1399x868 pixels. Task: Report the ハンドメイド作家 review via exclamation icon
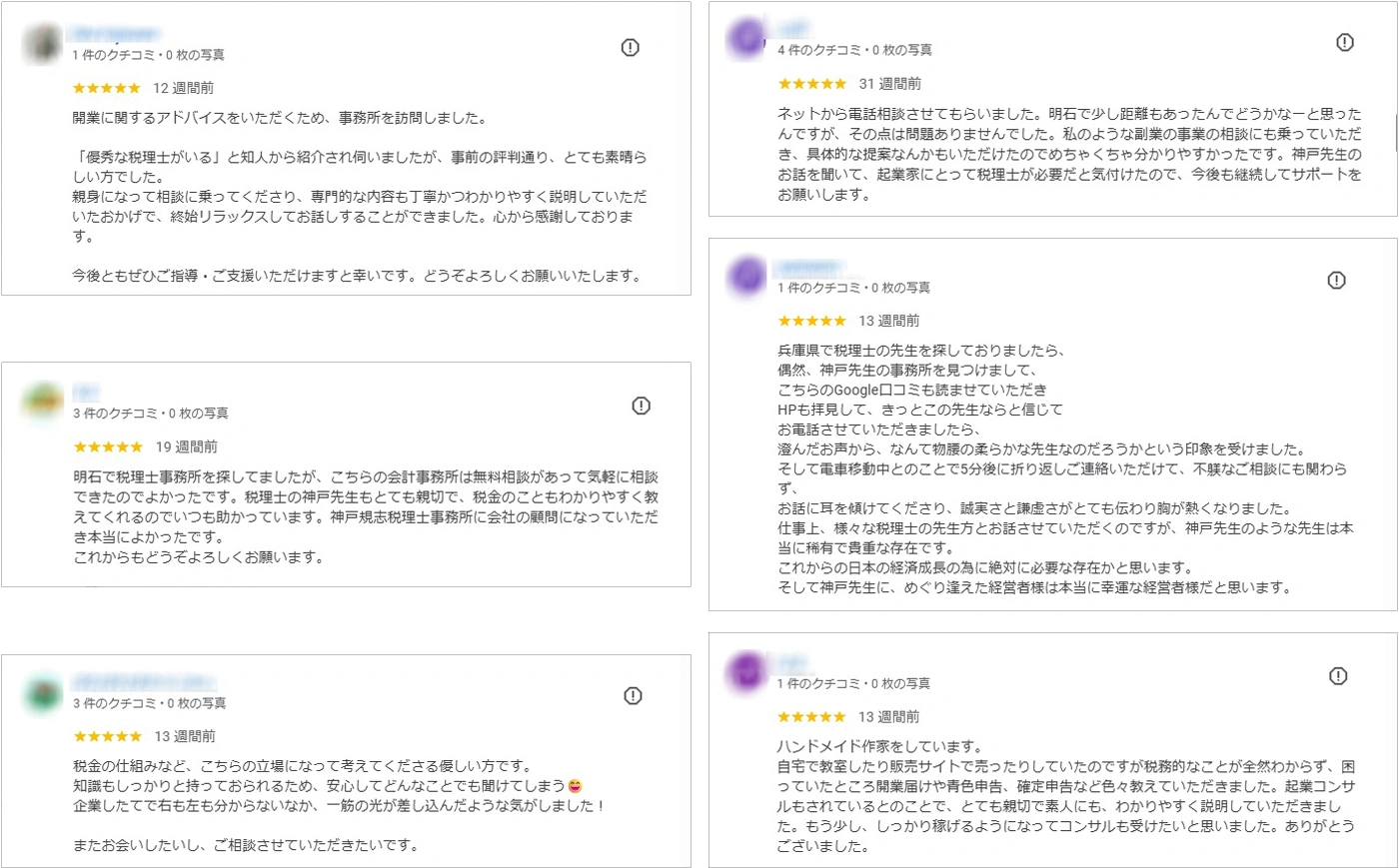click(x=1338, y=676)
